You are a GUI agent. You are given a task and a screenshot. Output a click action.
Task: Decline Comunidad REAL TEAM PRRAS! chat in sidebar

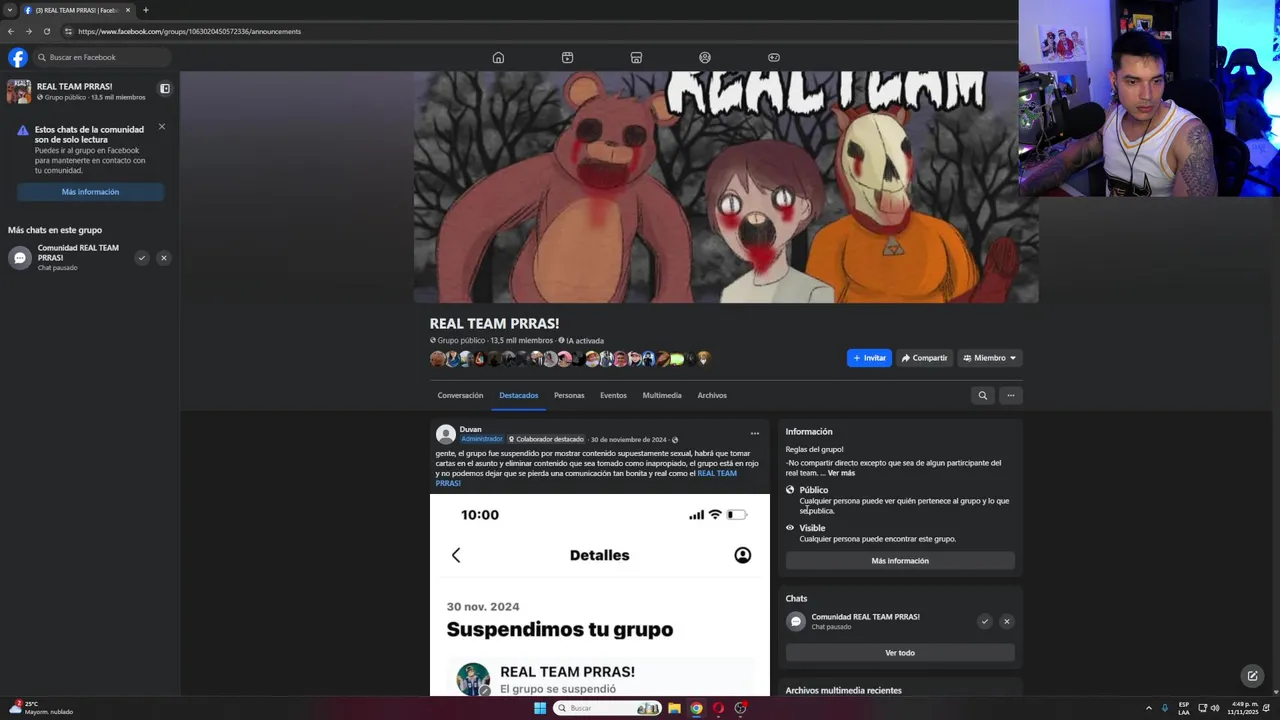pyautogui.click(x=164, y=258)
